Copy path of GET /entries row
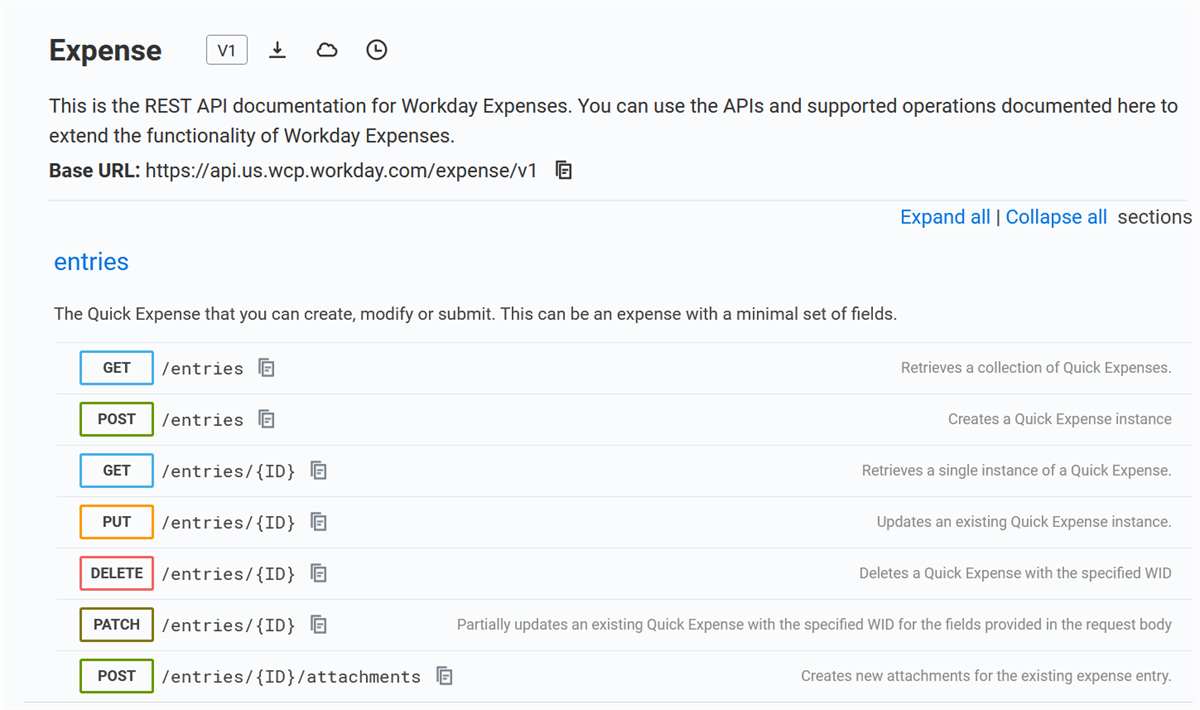 pyautogui.click(x=266, y=368)
